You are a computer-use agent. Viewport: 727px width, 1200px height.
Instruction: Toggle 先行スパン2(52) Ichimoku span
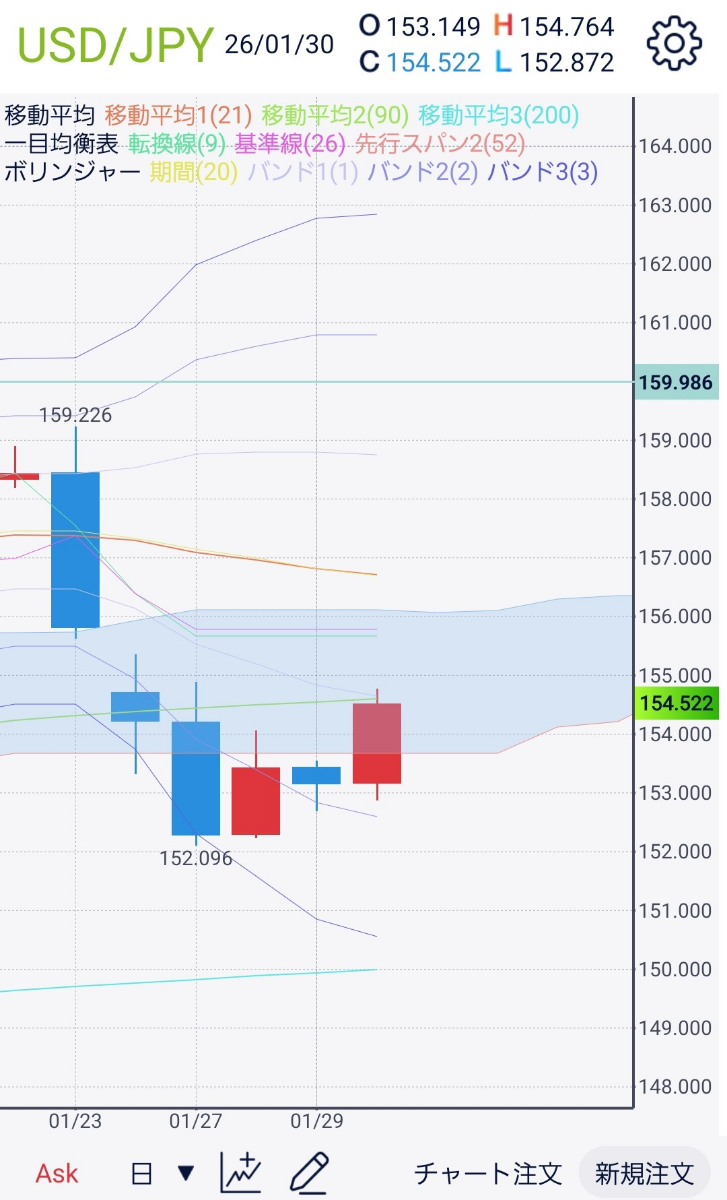pyautogui.click(x=441, y=144)
